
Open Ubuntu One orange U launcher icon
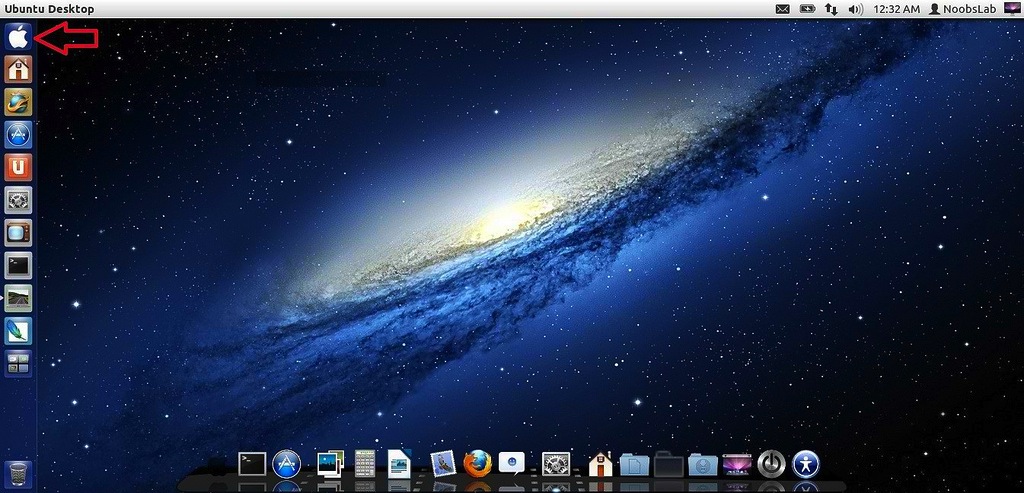(x=18, y=168)
